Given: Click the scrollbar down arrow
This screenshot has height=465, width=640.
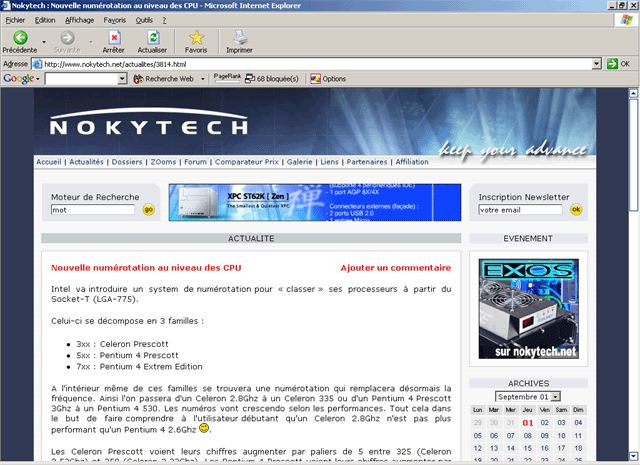Looking at the screenshot, I should (633, 456).
